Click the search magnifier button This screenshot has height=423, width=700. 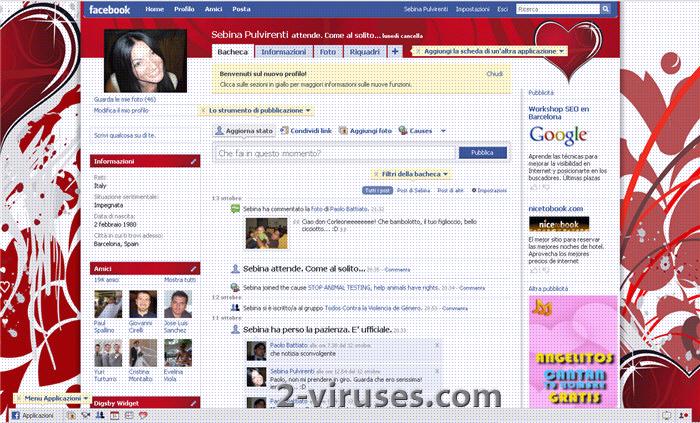click(605, 9)
